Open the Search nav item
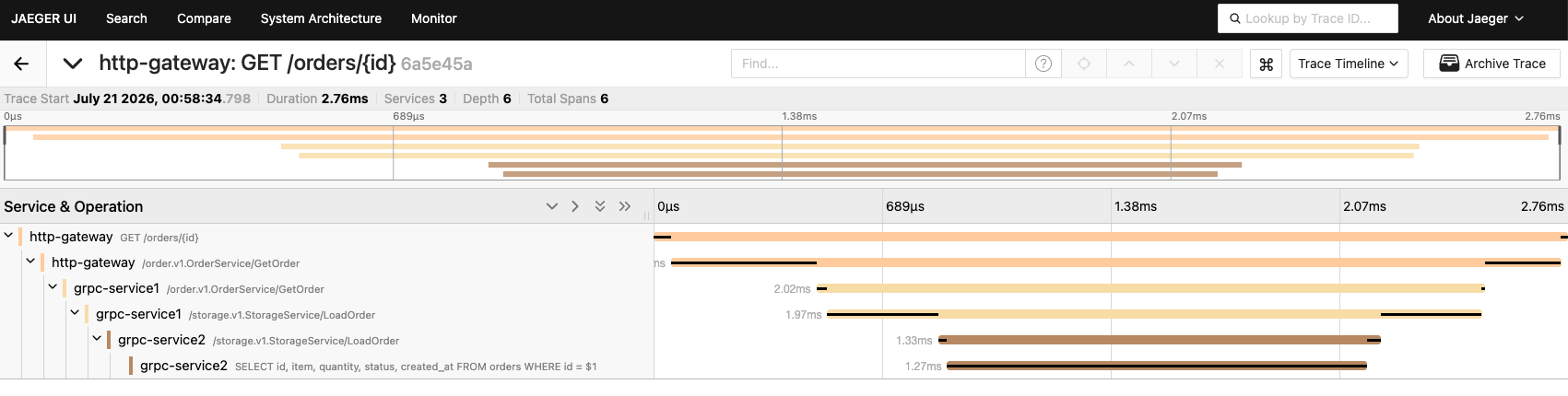Screen dimensions: 1568x396 tap(126, 18)
